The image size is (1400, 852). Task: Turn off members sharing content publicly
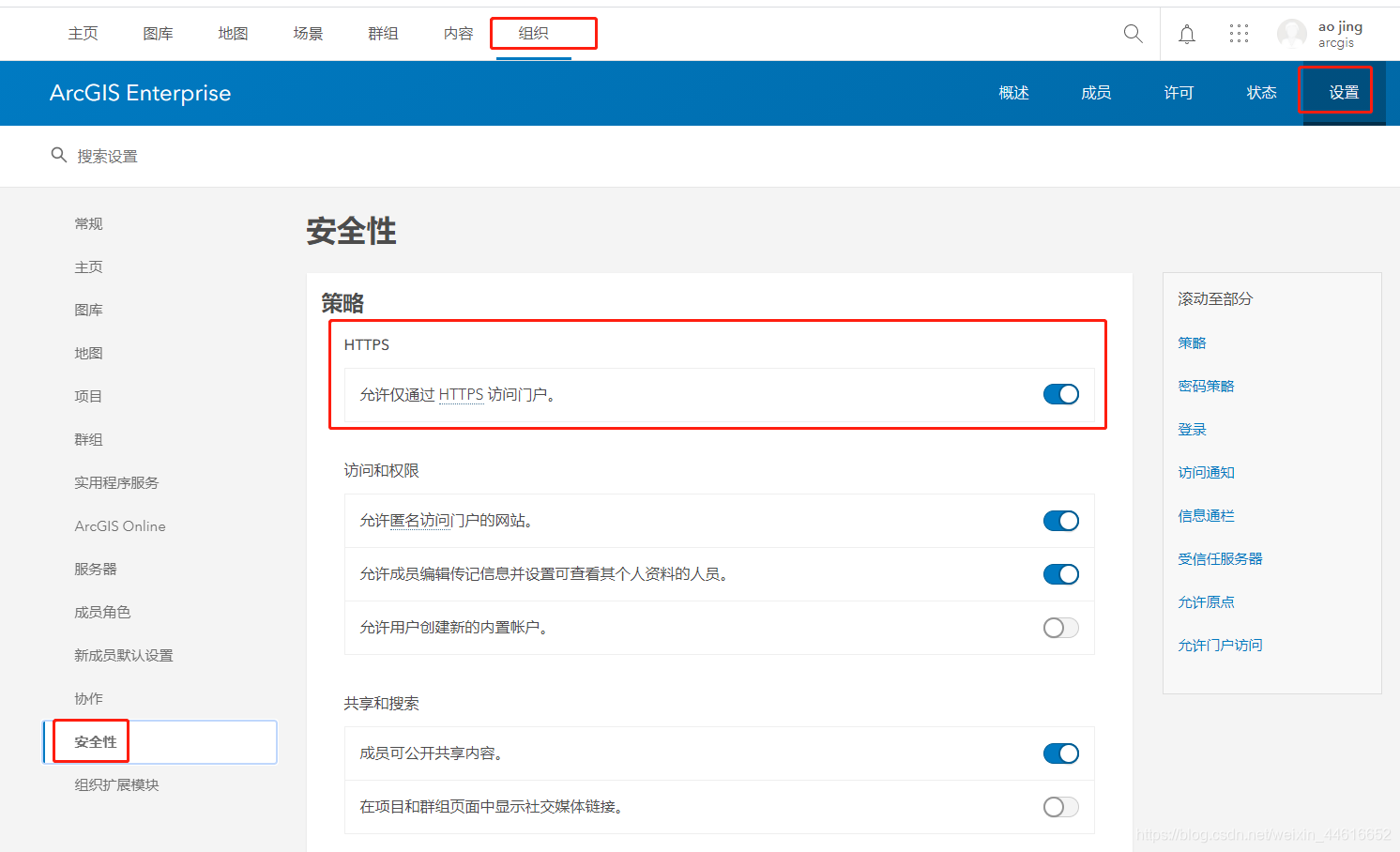(1060, 753)
